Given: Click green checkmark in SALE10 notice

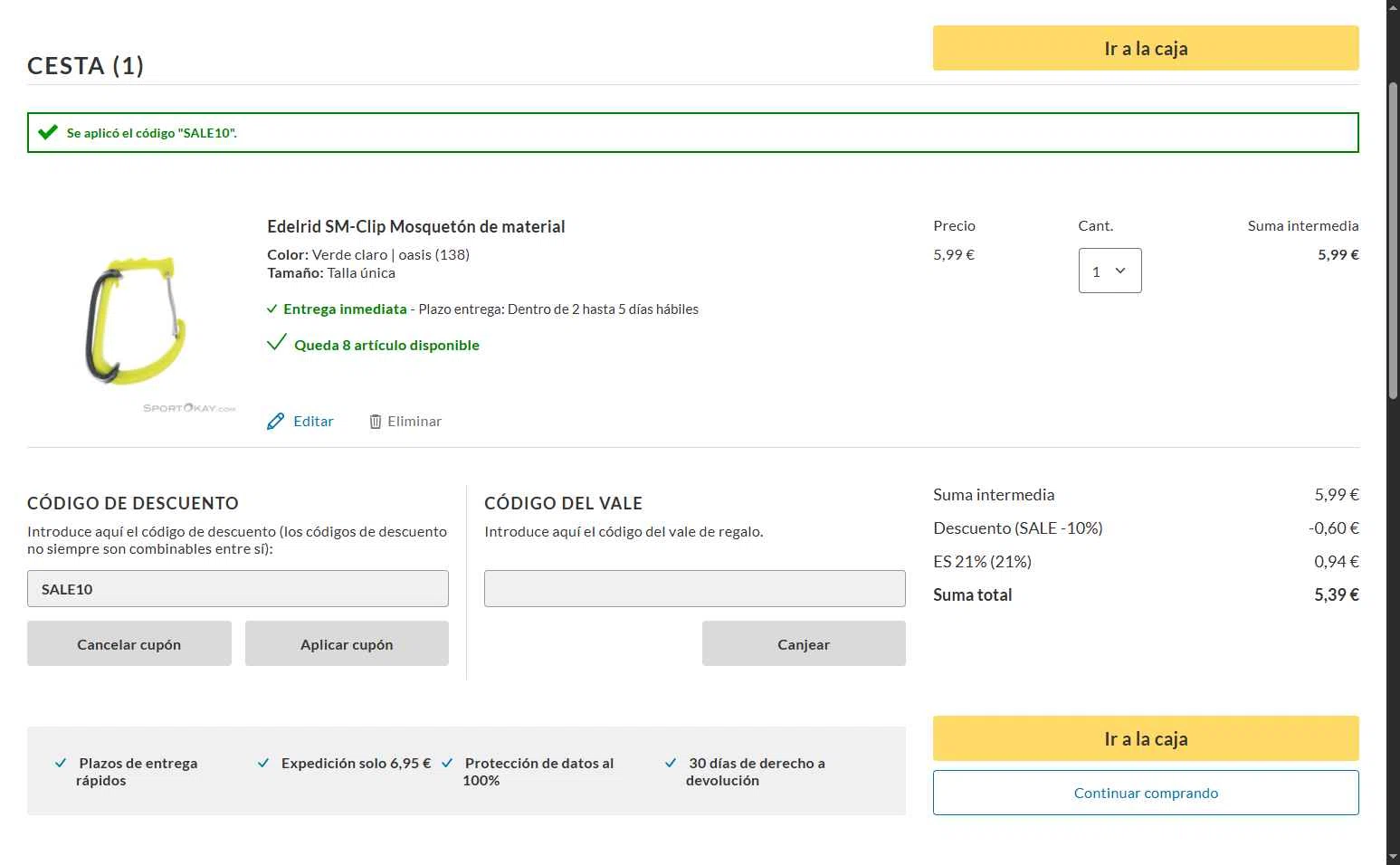Looking at the screenshot, I should [48, 132].
